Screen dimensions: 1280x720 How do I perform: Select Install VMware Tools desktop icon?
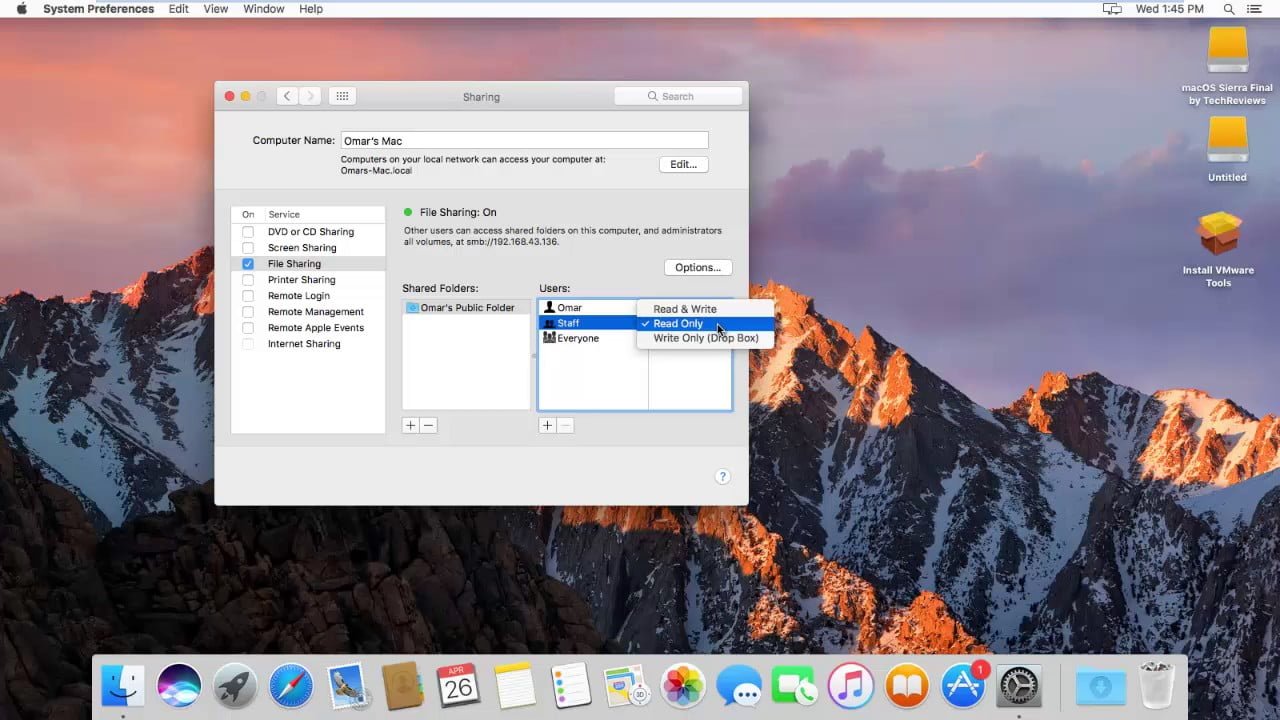pos(1219,248)
